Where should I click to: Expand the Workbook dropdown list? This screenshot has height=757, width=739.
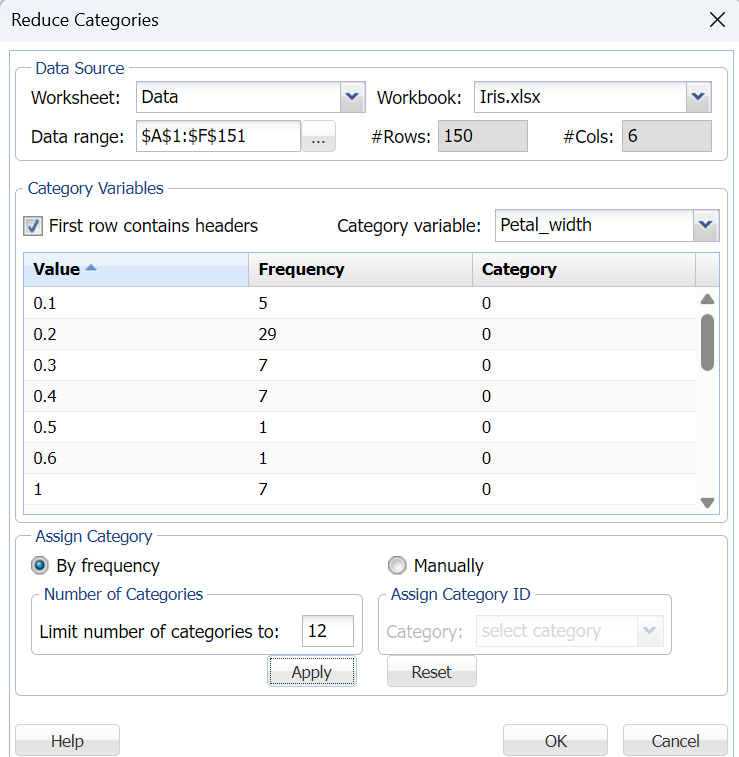[x=698, y=98]
